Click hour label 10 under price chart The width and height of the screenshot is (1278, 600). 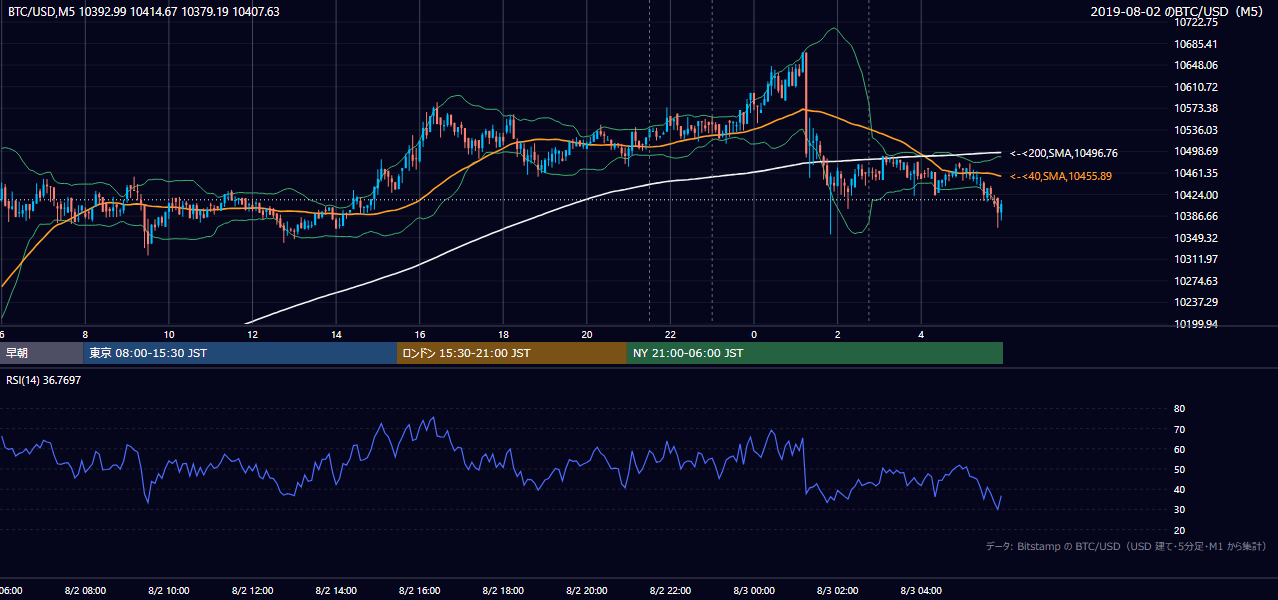[x=169, y=334]
